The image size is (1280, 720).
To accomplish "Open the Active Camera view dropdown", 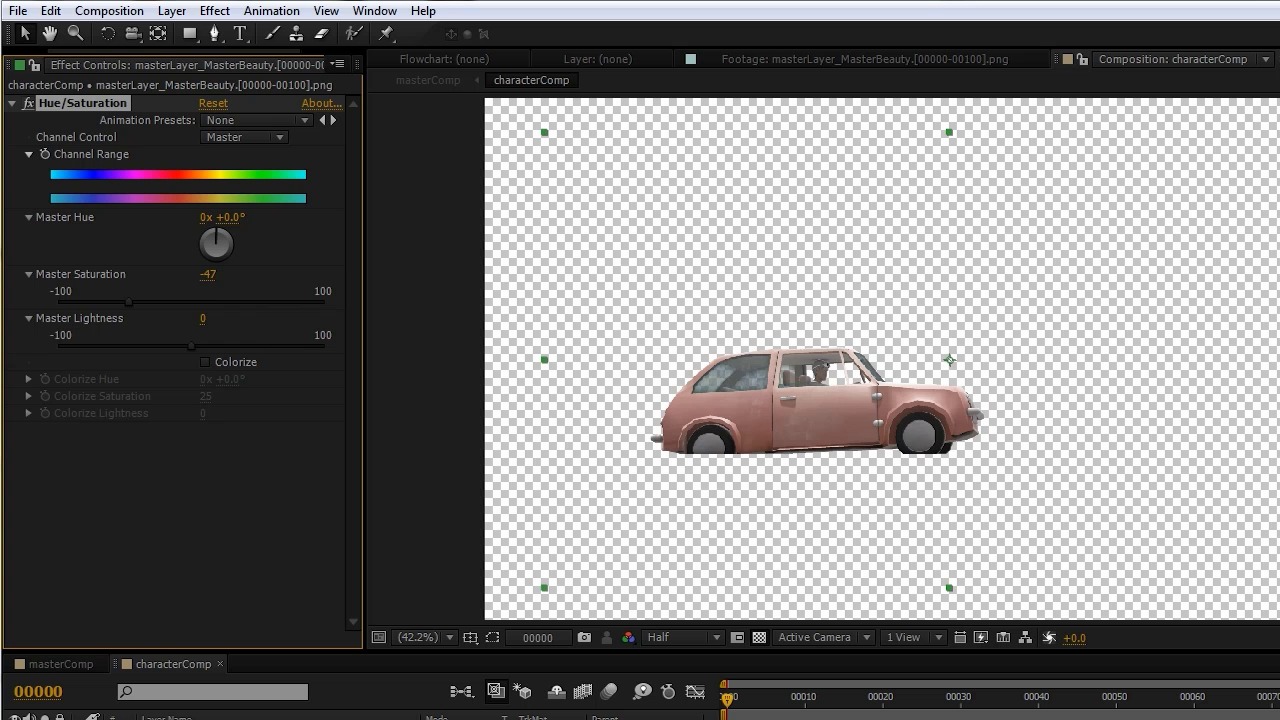I will (x=825, y=637).
